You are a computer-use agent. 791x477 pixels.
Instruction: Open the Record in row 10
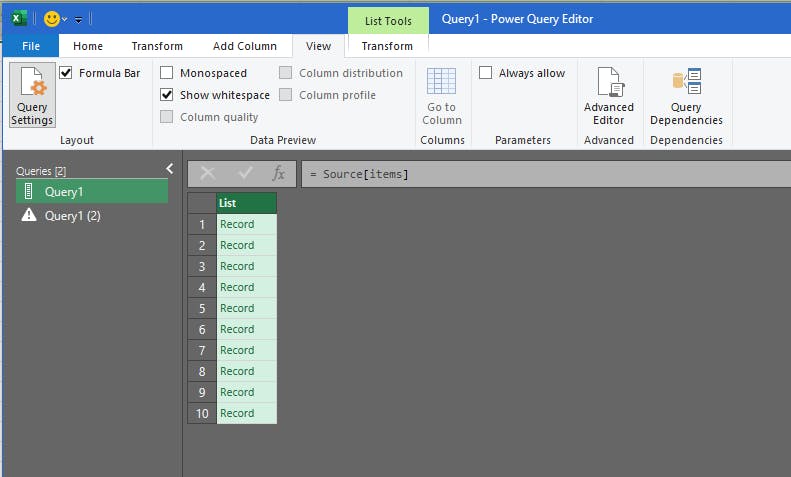237,413
